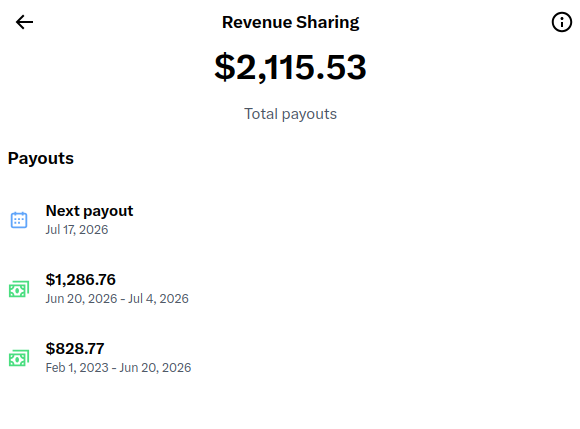Click the $2,115.53 total amount
Viewport: 580px width, 429px height.
coord(290,67)
